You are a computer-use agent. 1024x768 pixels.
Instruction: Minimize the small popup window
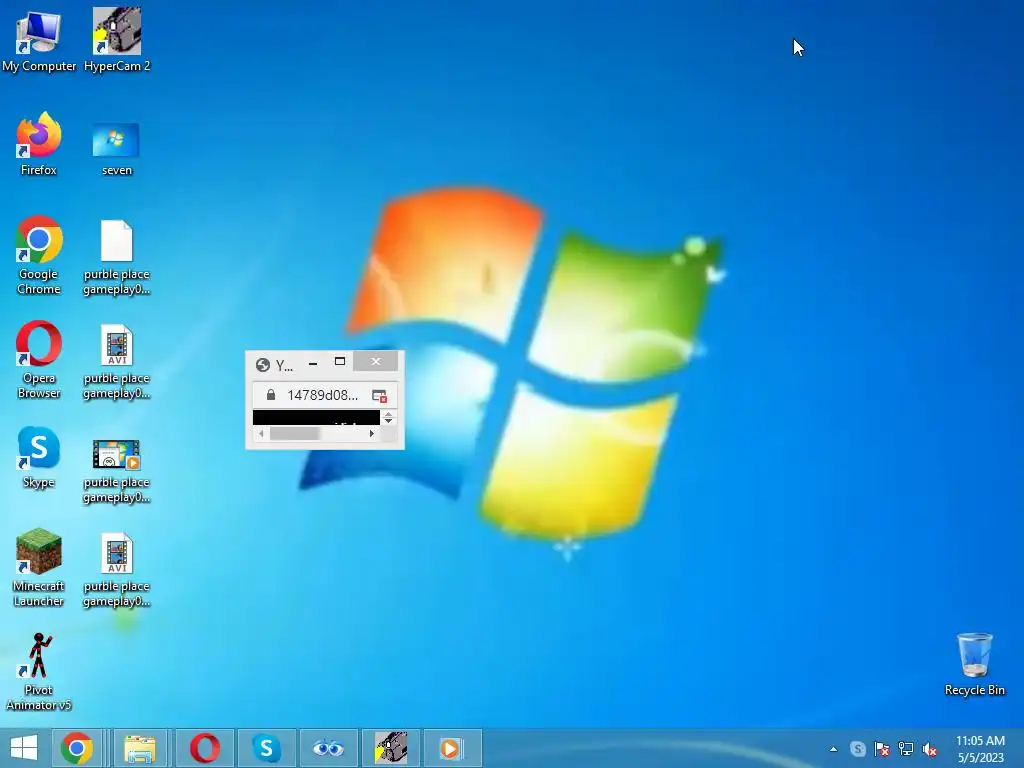point(313,362)
